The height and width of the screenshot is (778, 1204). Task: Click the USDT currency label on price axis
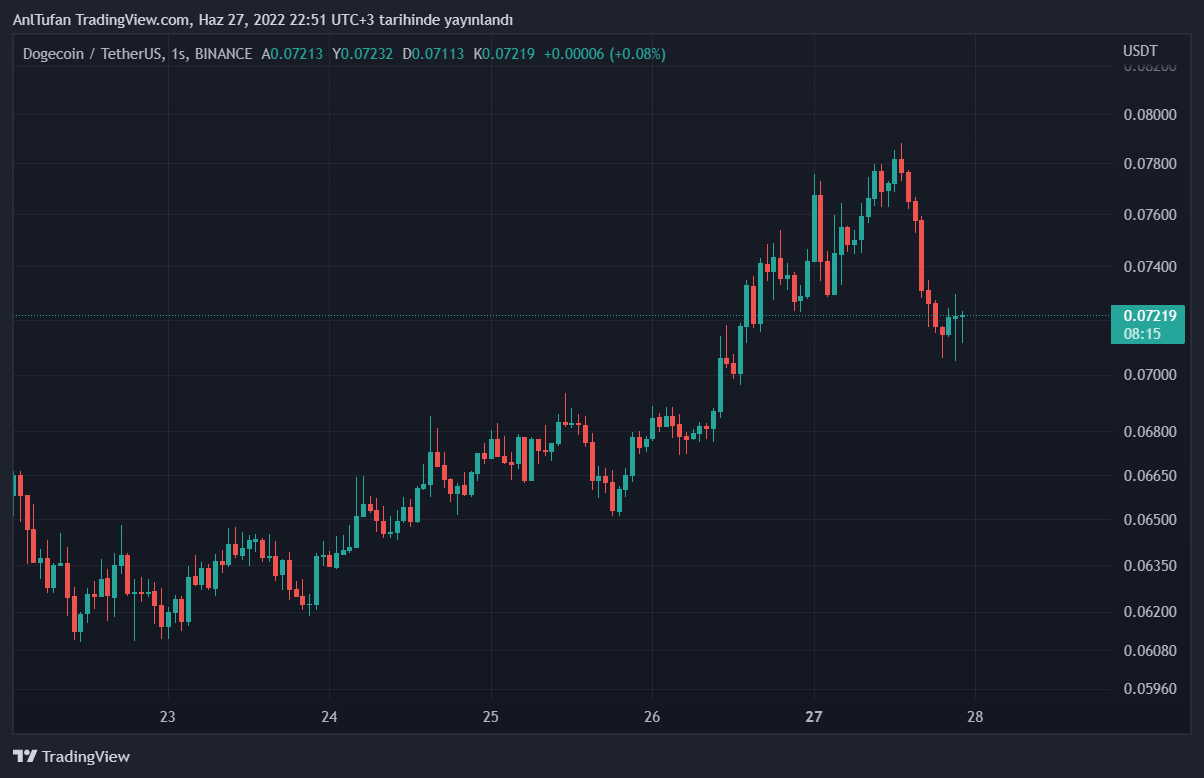(1140, 51)
